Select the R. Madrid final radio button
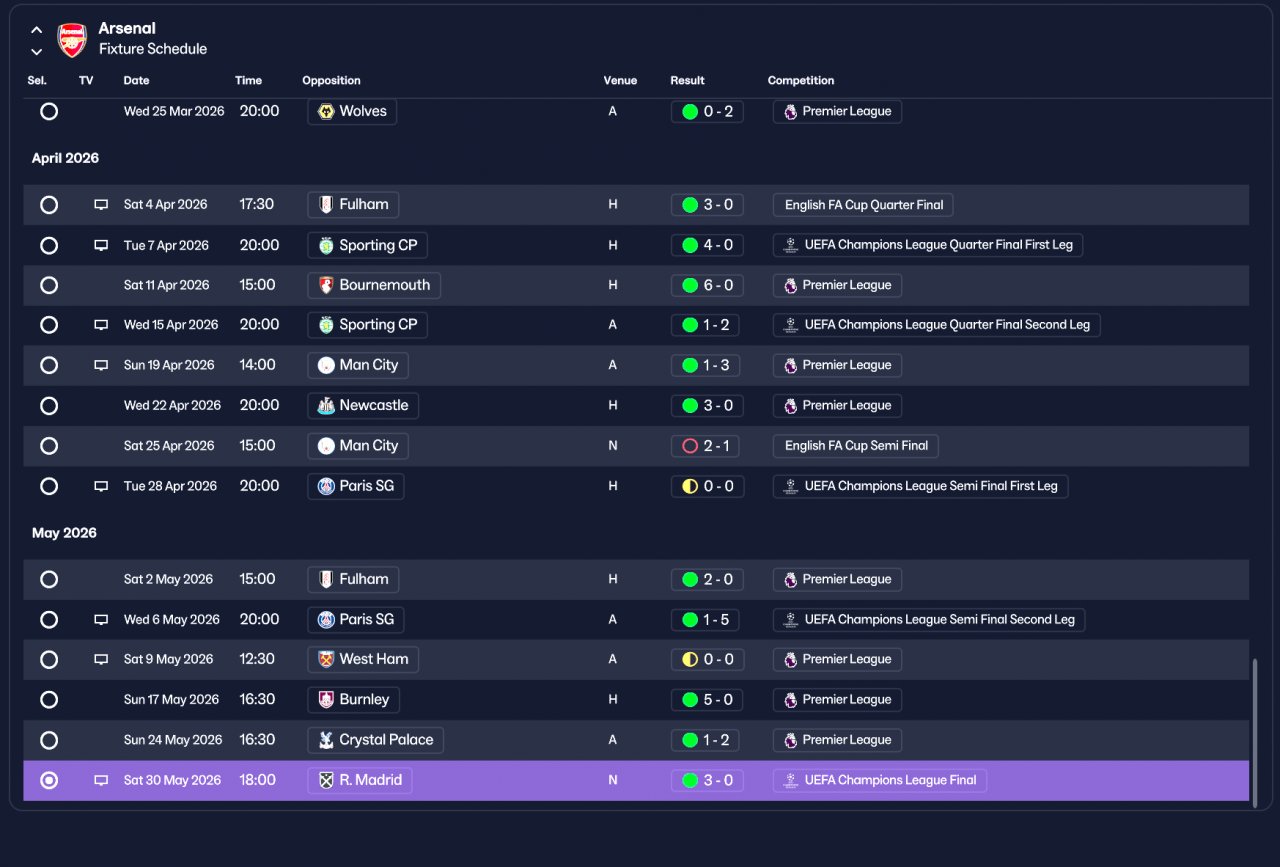The height and width of the screenshot is (867, 1280). click(x=49, y=780)
